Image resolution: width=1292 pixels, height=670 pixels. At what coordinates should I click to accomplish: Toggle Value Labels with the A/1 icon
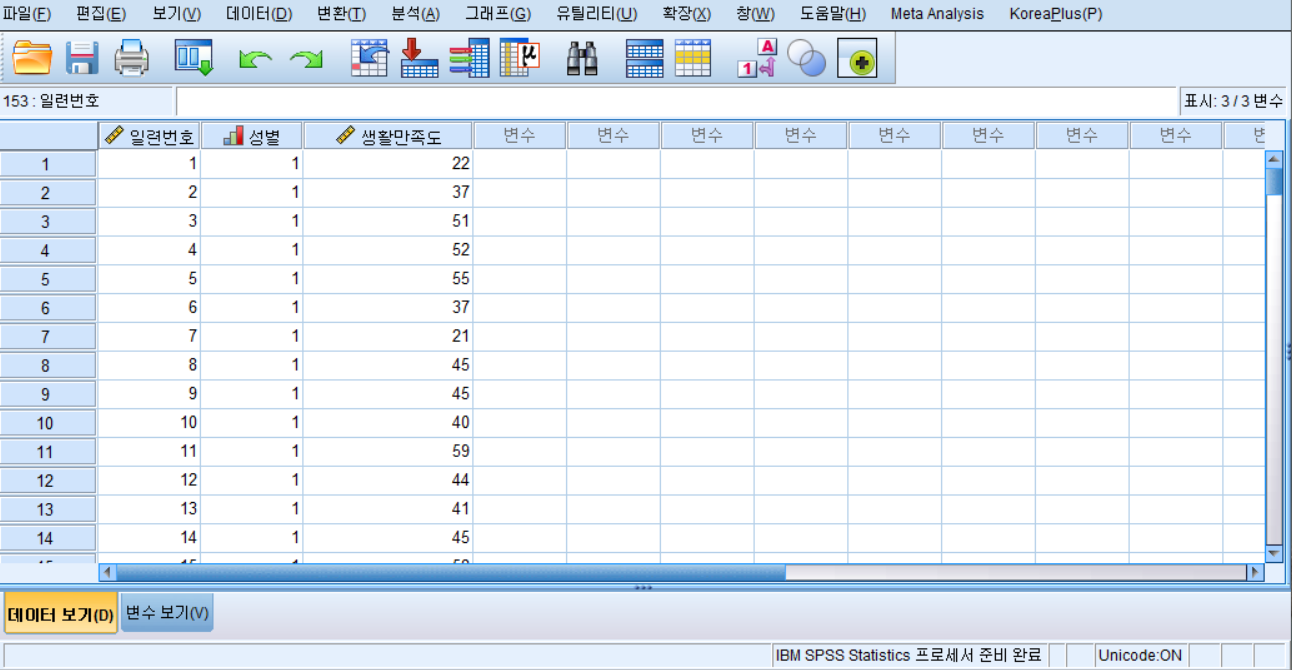(757, 58)
